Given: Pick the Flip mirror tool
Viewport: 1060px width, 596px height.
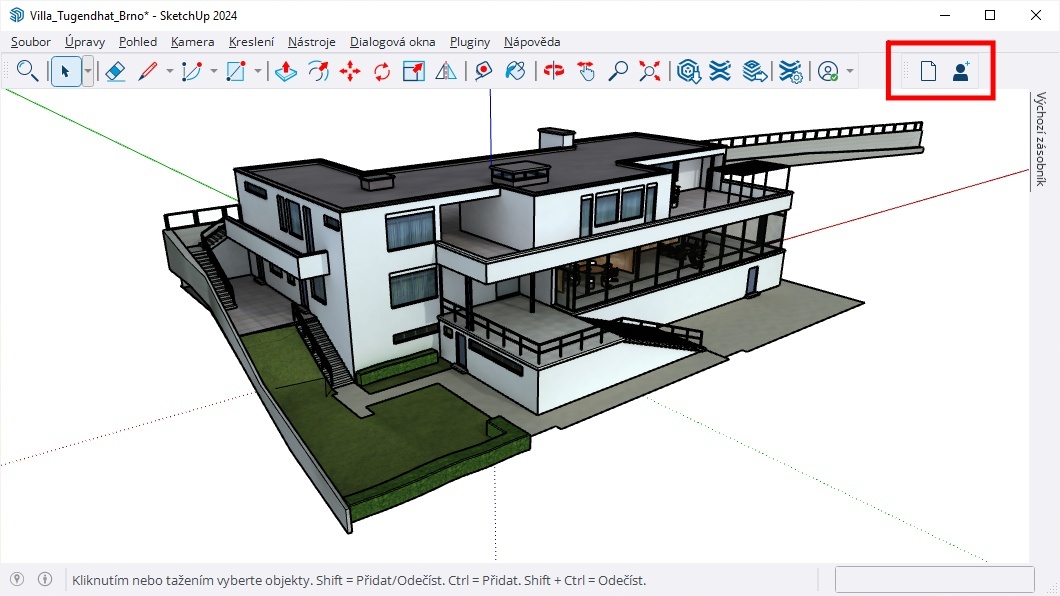Looking at the screenshot, I should click(445, 71).
